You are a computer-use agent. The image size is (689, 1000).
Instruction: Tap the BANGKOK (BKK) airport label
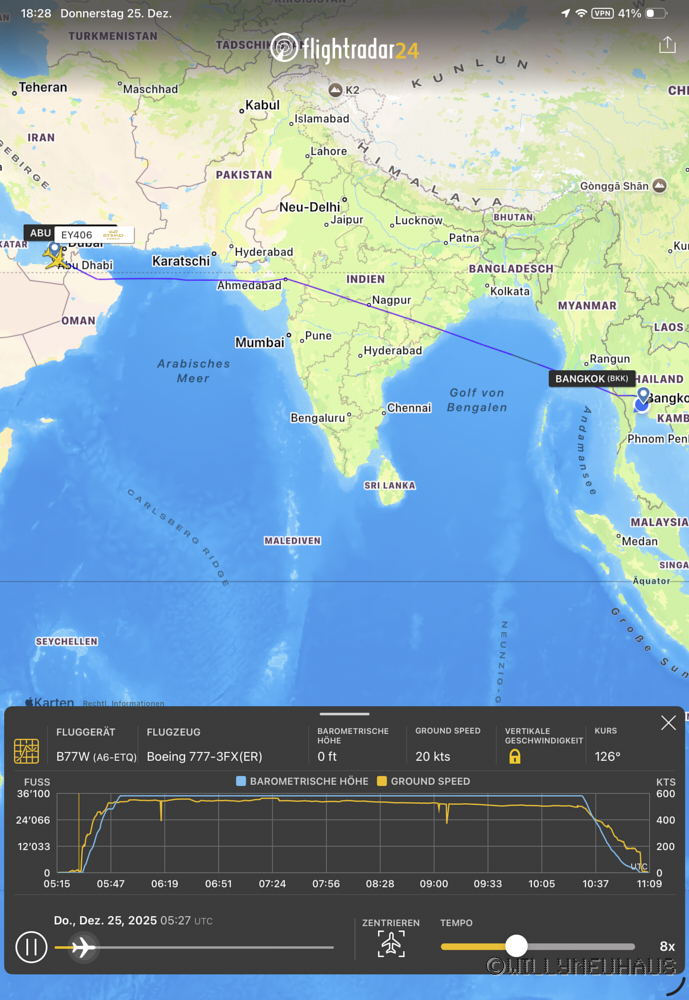591,379
